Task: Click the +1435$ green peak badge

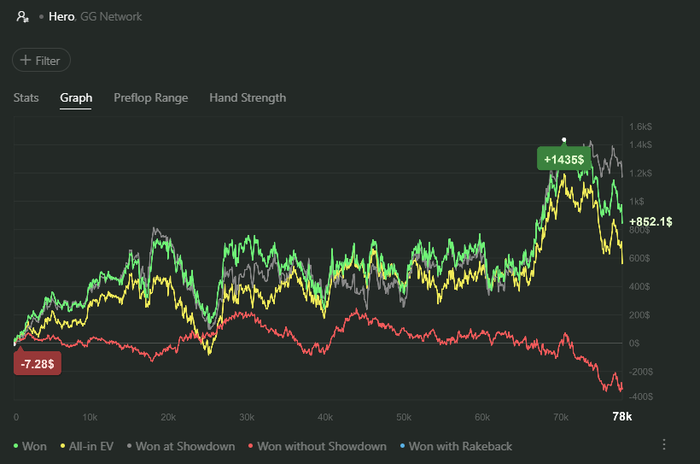Action: click(564, 159)
